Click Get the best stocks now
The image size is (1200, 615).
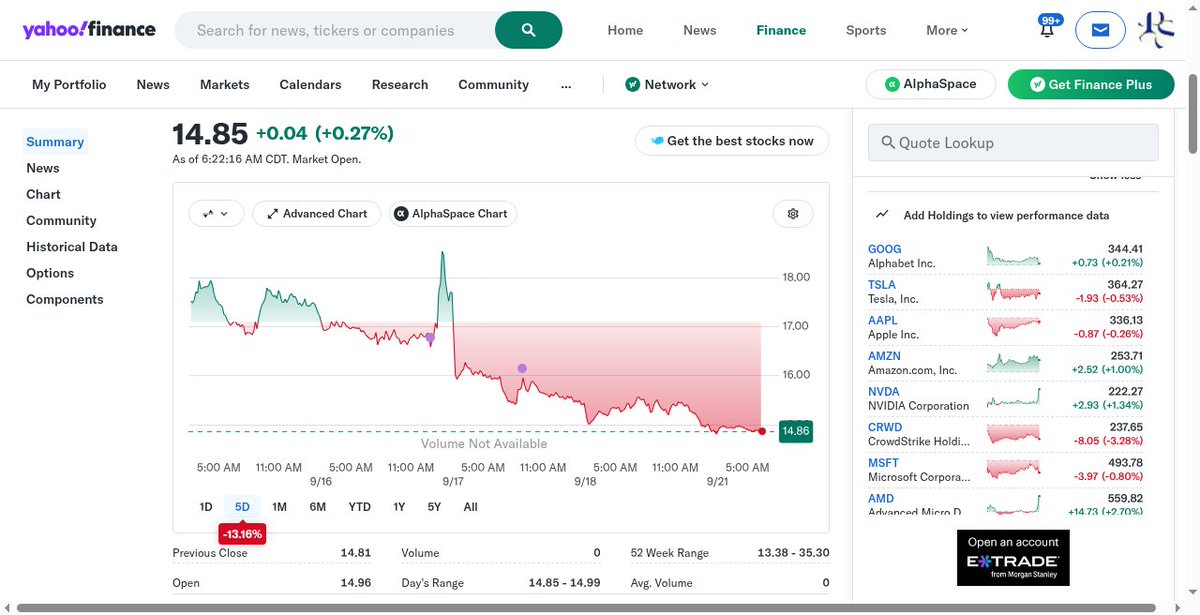(x=731, y=141)
